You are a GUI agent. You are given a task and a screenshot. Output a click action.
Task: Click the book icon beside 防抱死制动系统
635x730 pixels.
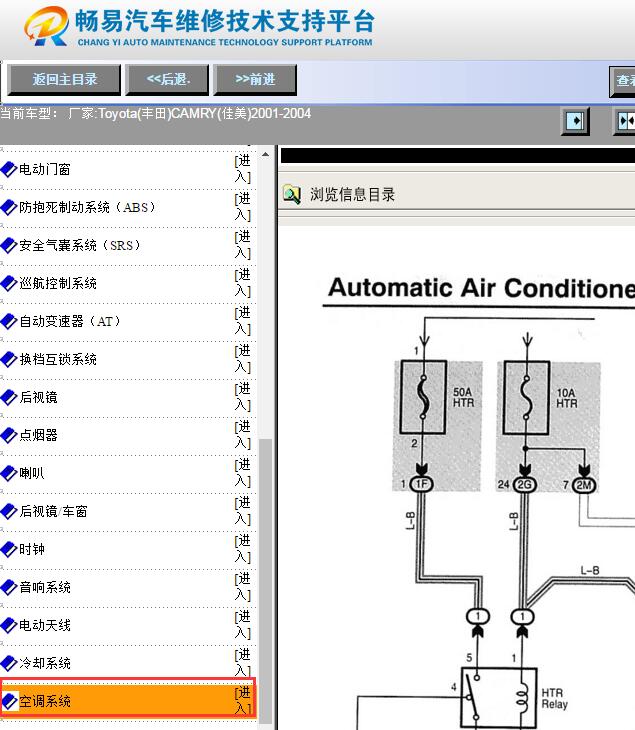point(9,207)
